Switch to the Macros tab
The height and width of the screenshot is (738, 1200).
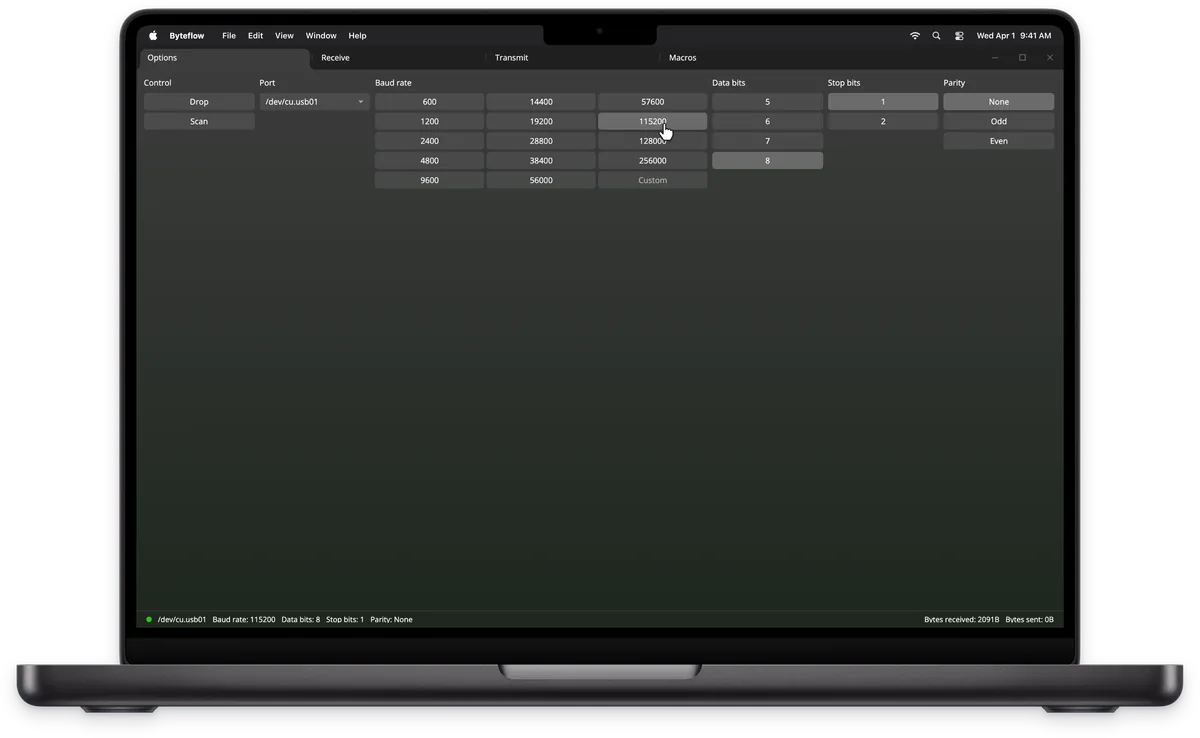[x=745, y=58]
